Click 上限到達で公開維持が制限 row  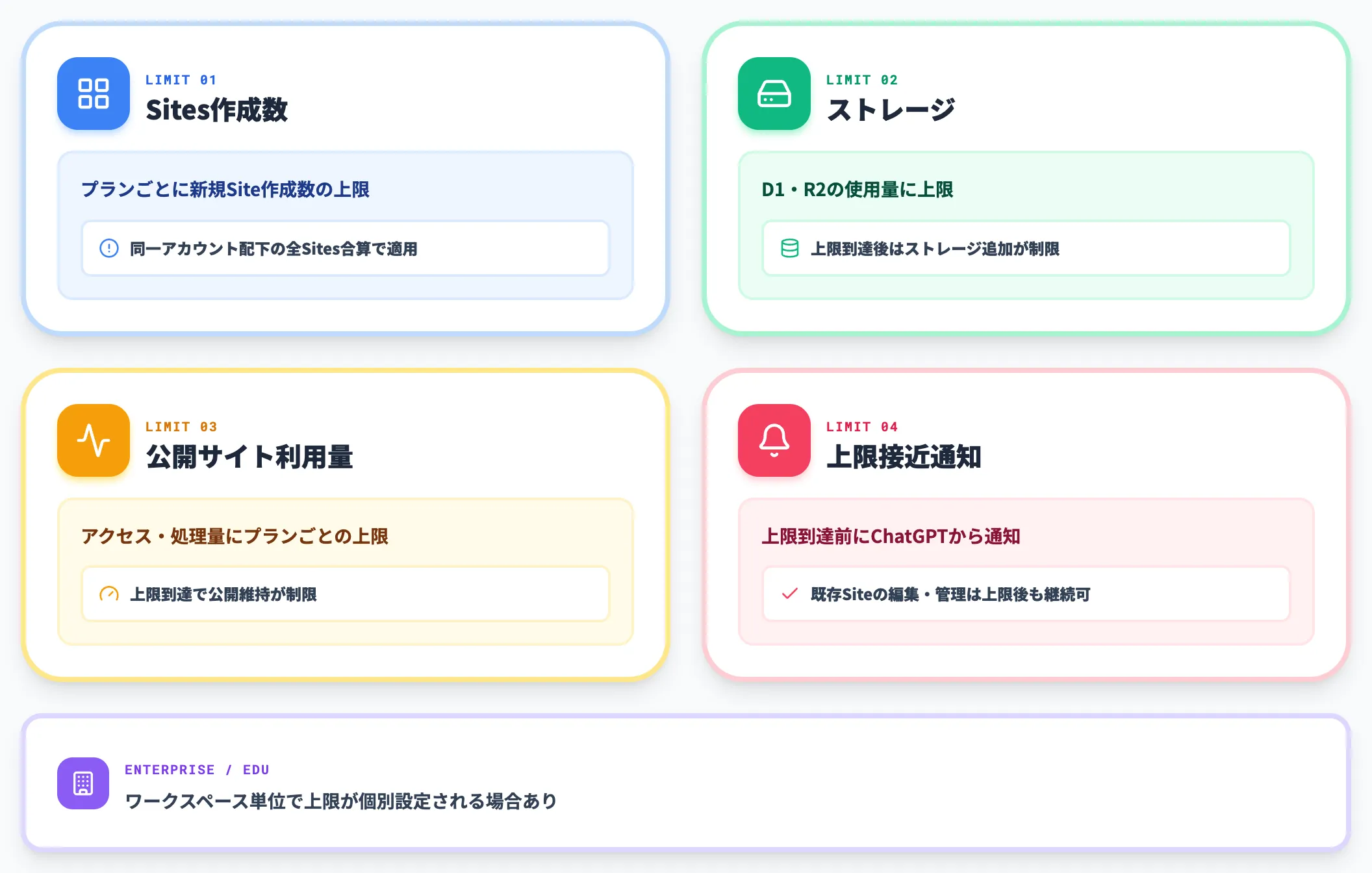pyautogui.click(x=346, y=594)
